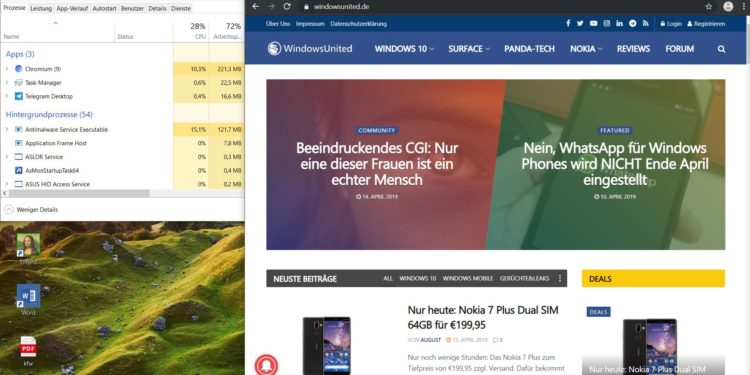This screenshot has width=750, height=375.
Task: Click the Registrieren link
Action: [x=706, y=23]
